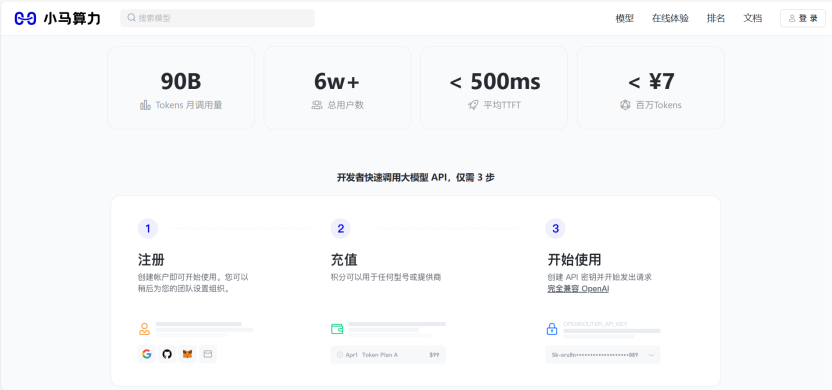Click the 90B statistic
The width and height of the screenshot is (832, 390).
pyautogui.click(x=181, y=81)
